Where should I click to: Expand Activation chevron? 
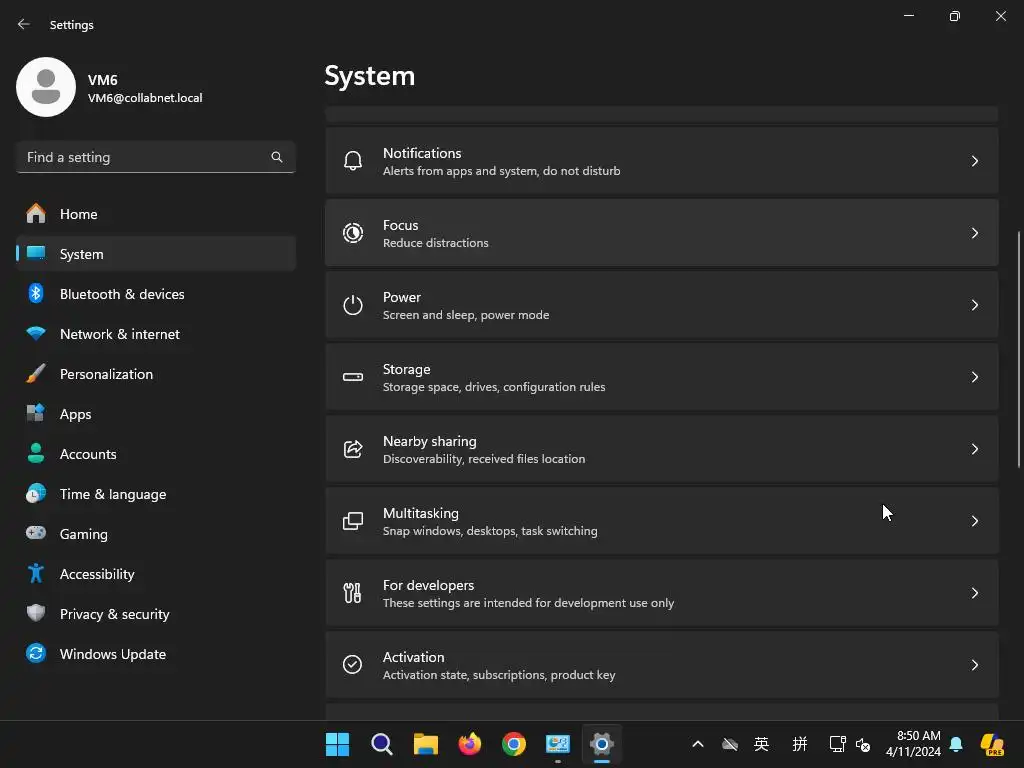tap(974, 665)
